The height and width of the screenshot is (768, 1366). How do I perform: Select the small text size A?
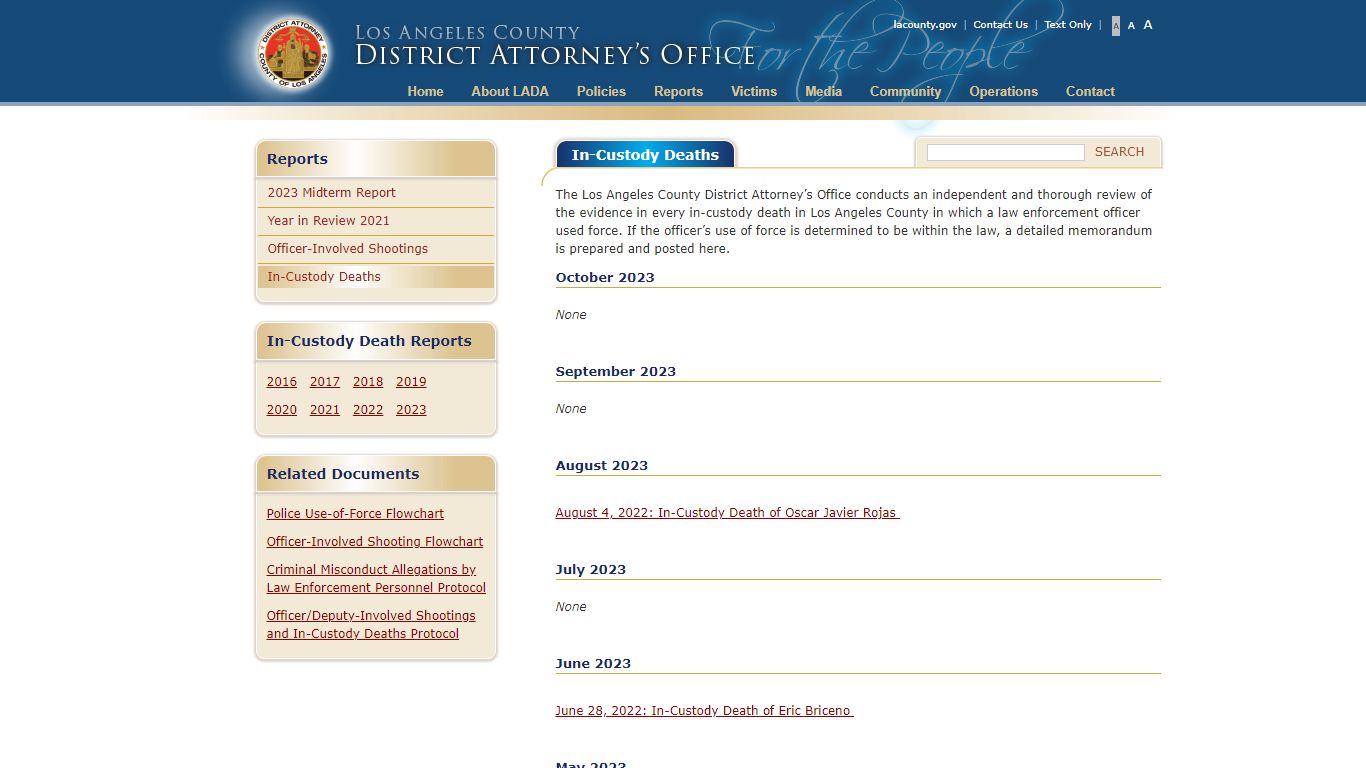click(x=1116, y=26)
